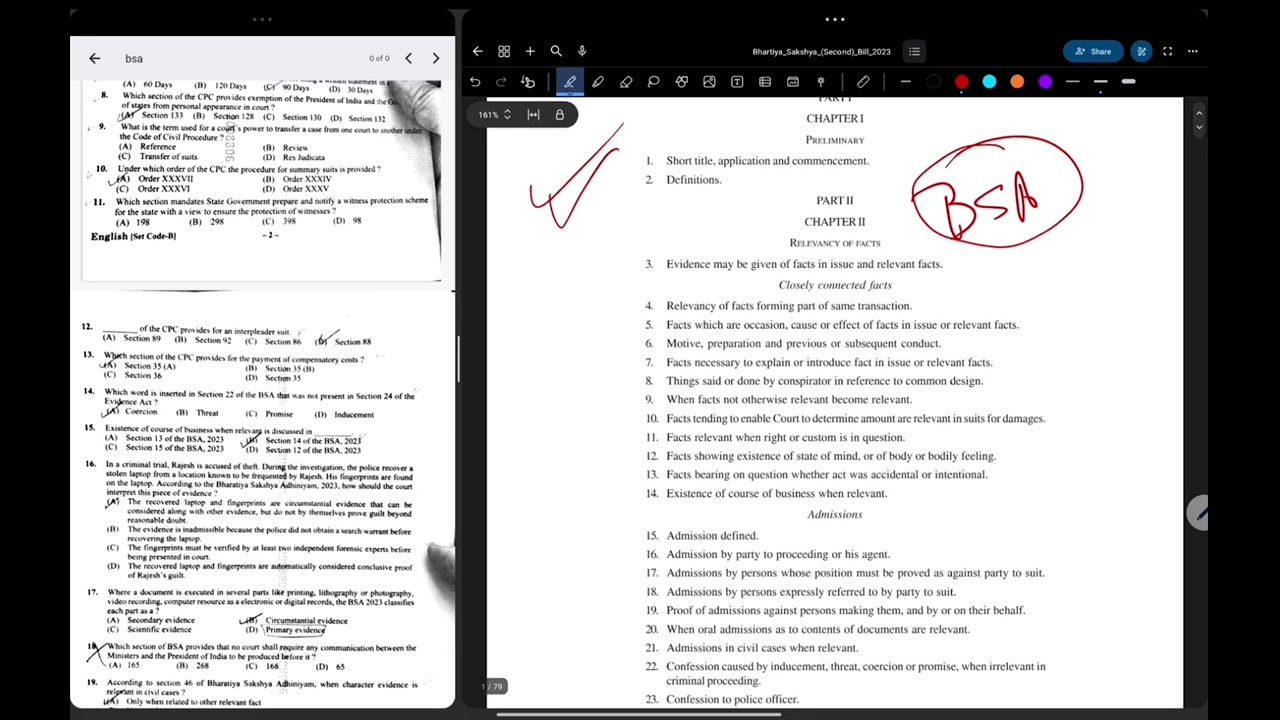Tap the 'Closely connected facts' heading
Screen dimensions: 1280x720
pos(835,286)
